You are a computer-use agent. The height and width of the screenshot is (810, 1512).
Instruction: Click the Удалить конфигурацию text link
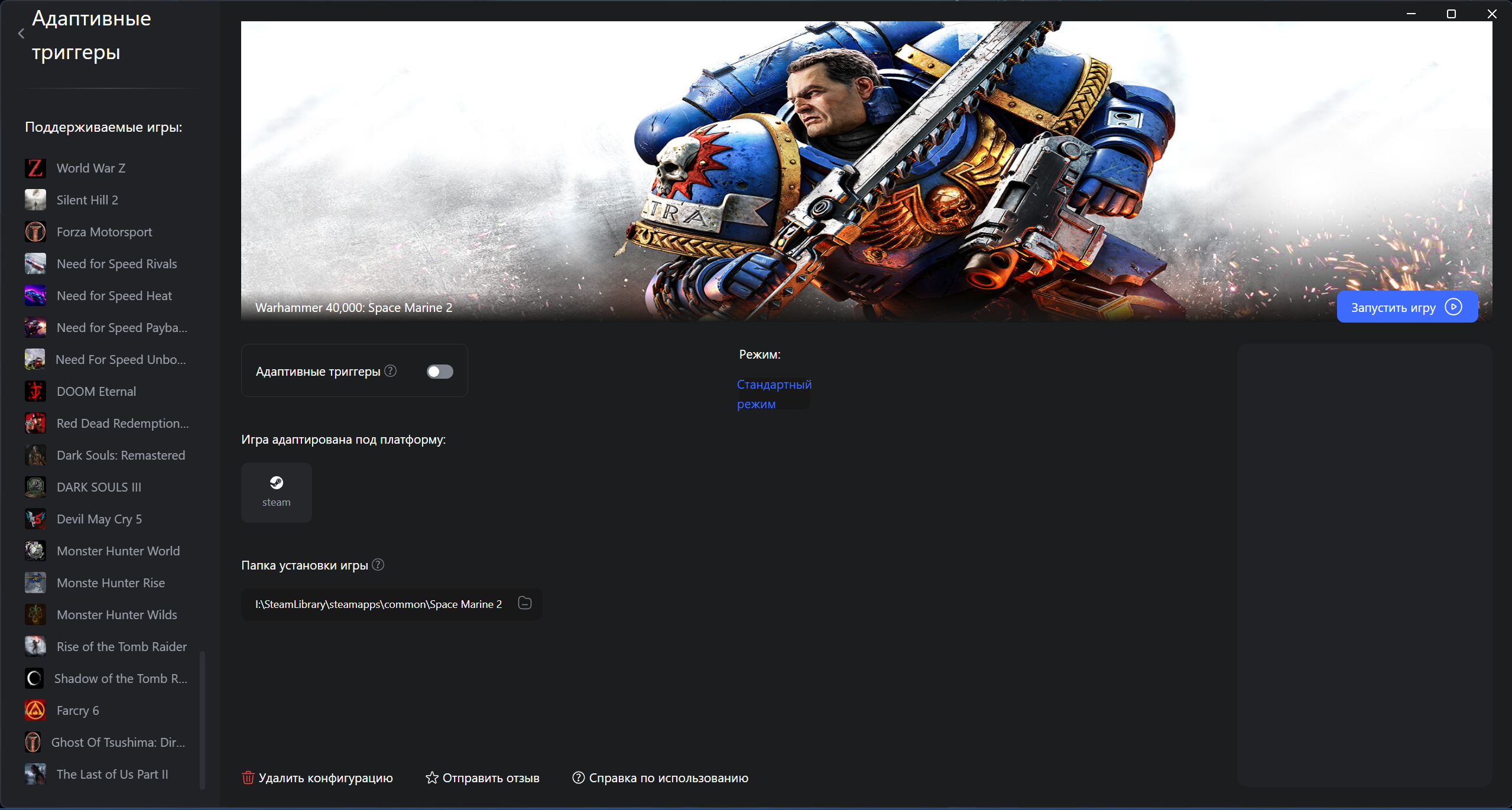click(x=326, y=778)
